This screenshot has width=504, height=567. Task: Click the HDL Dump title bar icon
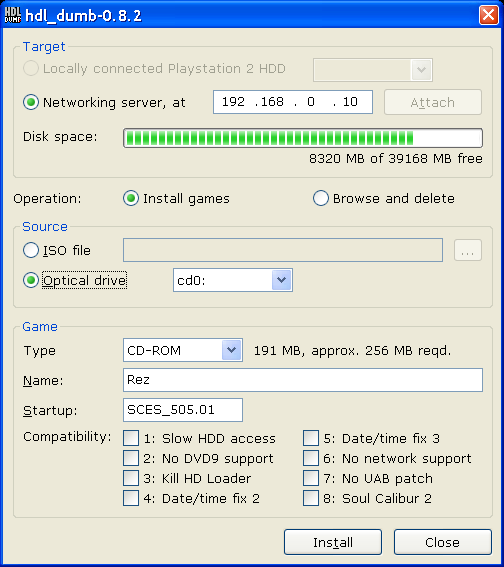[x=13, y=15]
